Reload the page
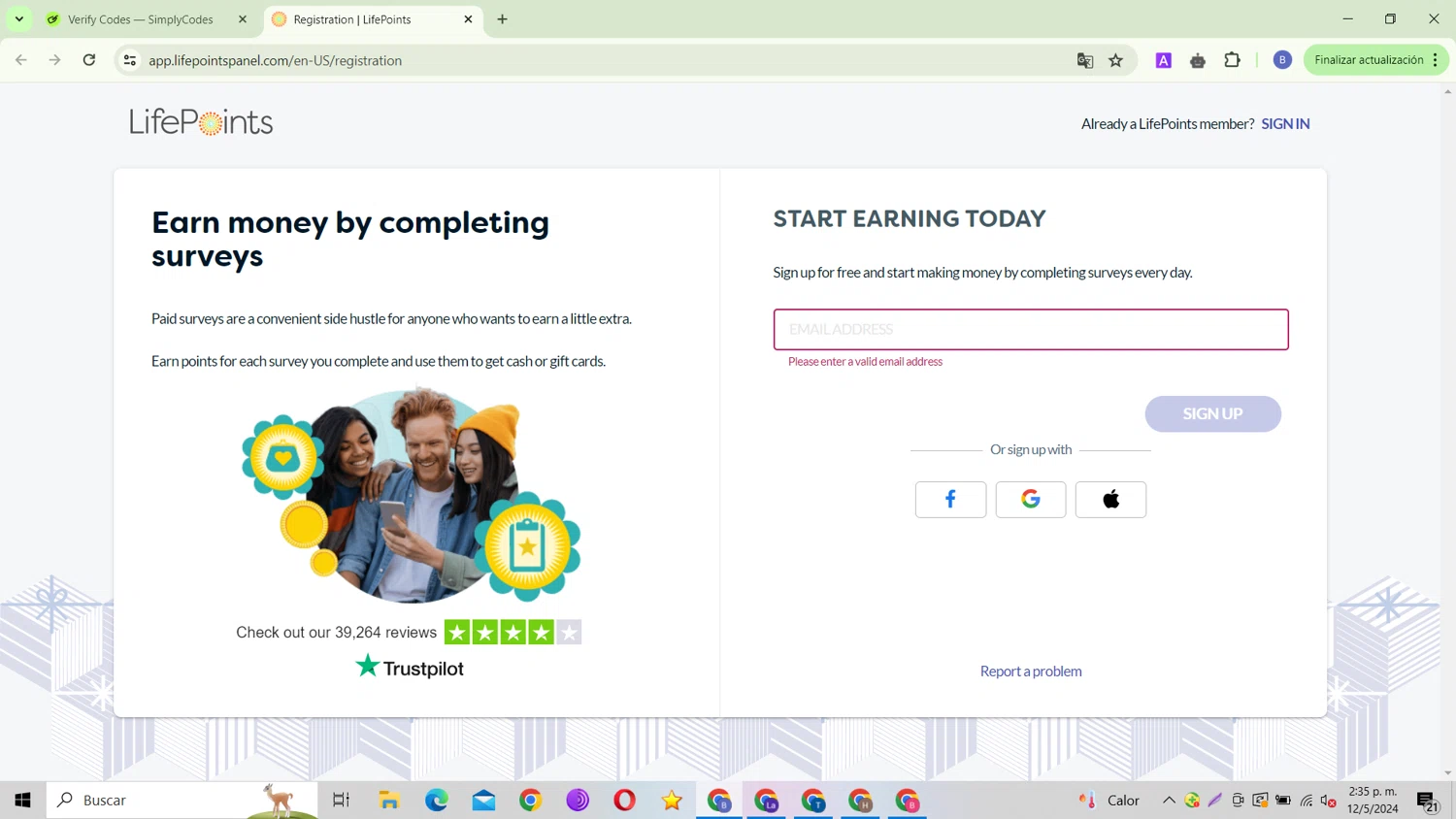This screenshot has width=1456, height=819. click(x=89, y=60)
